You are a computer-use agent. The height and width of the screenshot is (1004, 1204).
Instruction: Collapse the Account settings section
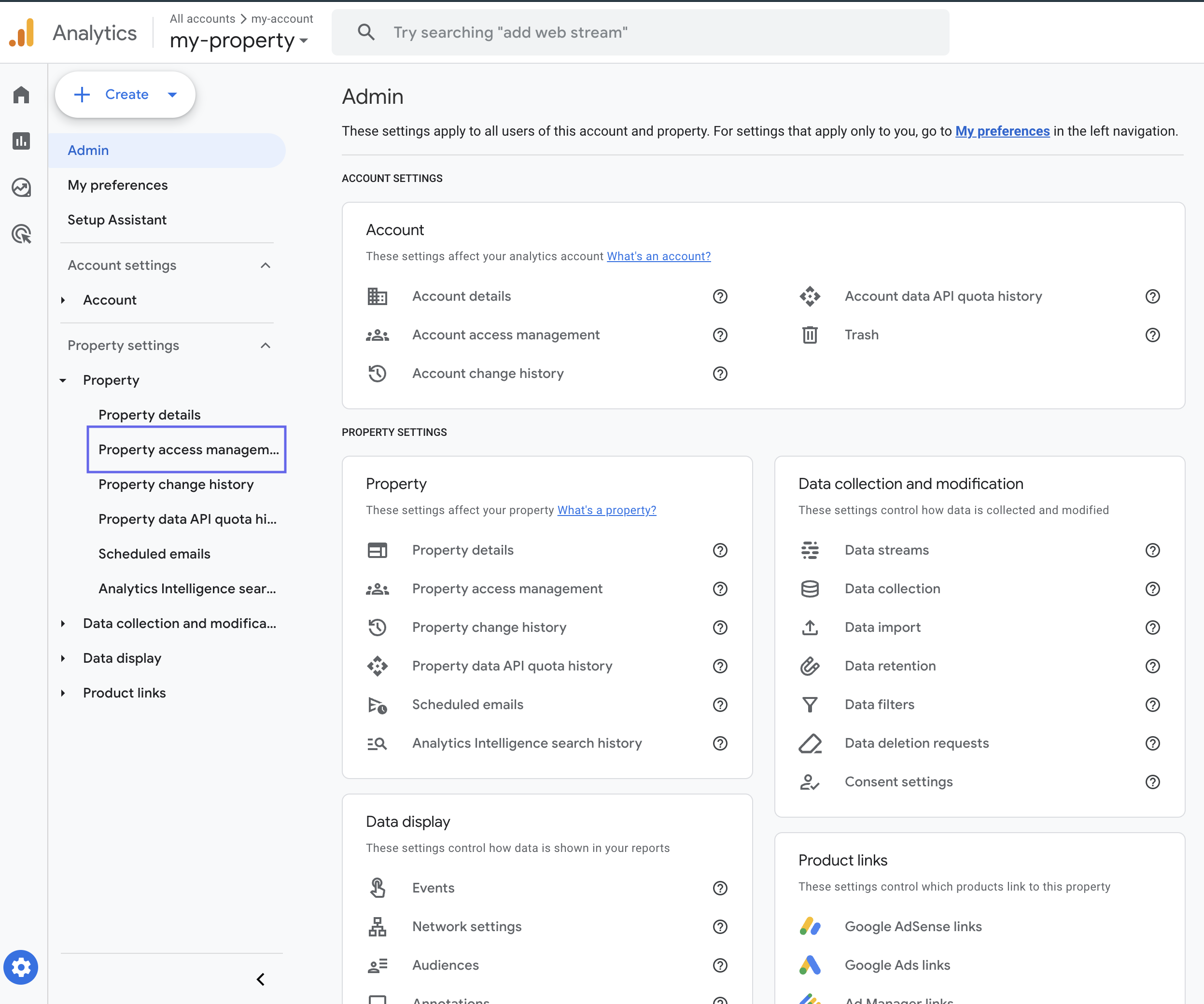265,265
